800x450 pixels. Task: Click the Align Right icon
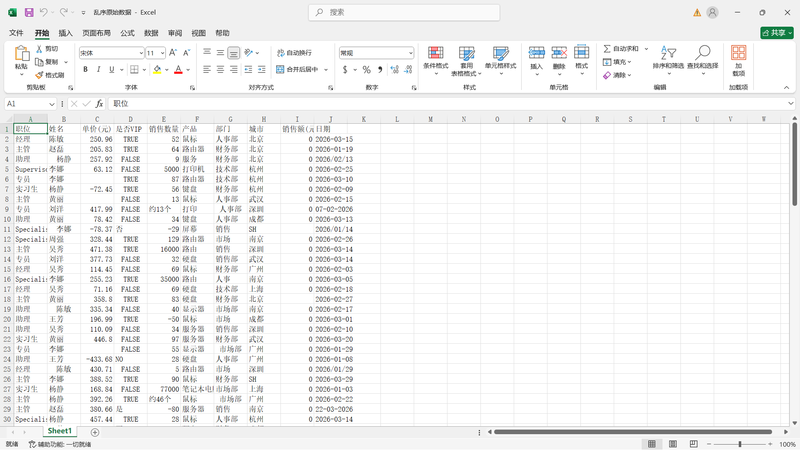pyautogui.click(x=233, y=69)
